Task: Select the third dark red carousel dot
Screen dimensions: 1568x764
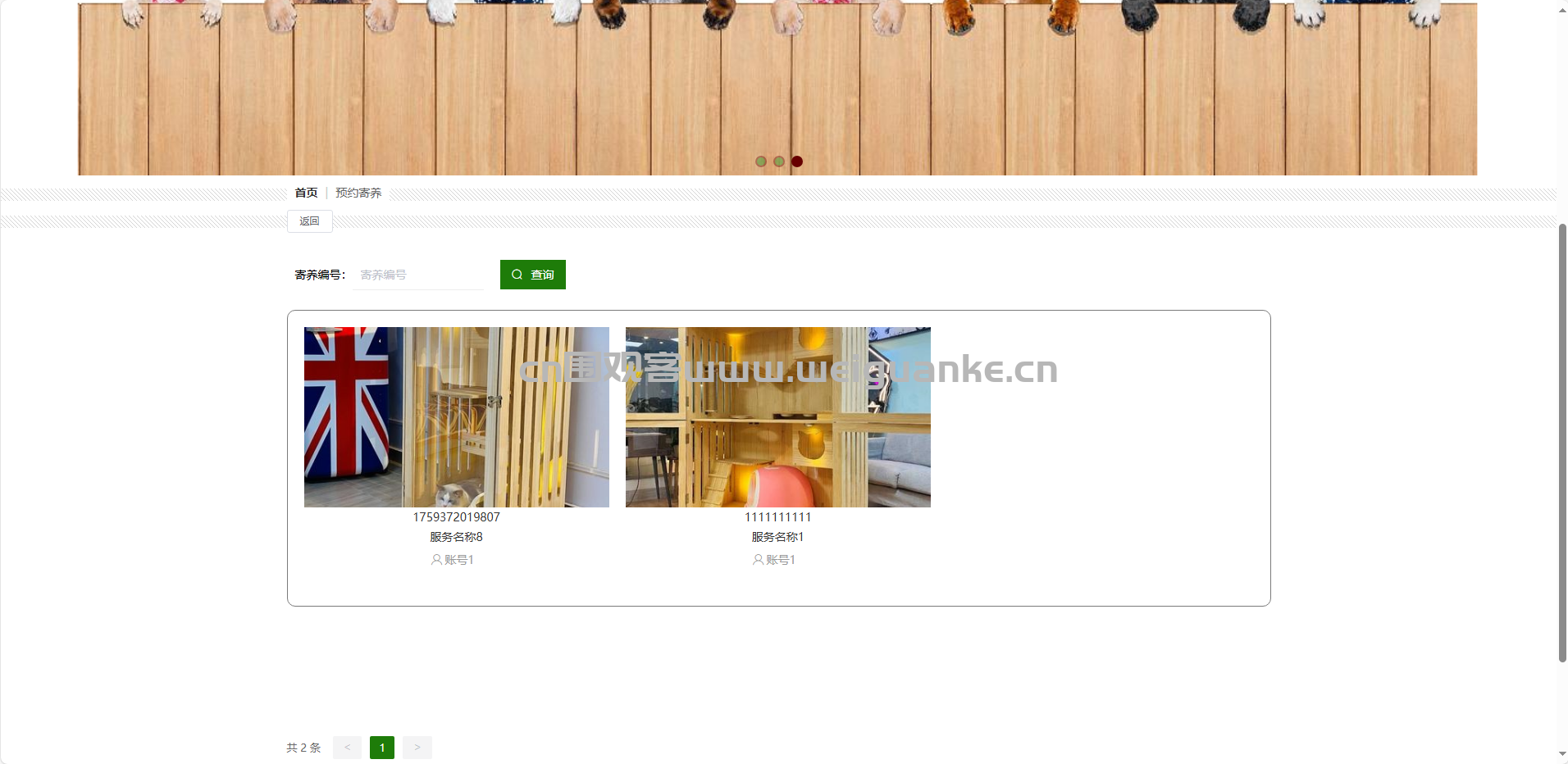Action: pyautogui.click(x=797, y=161)
